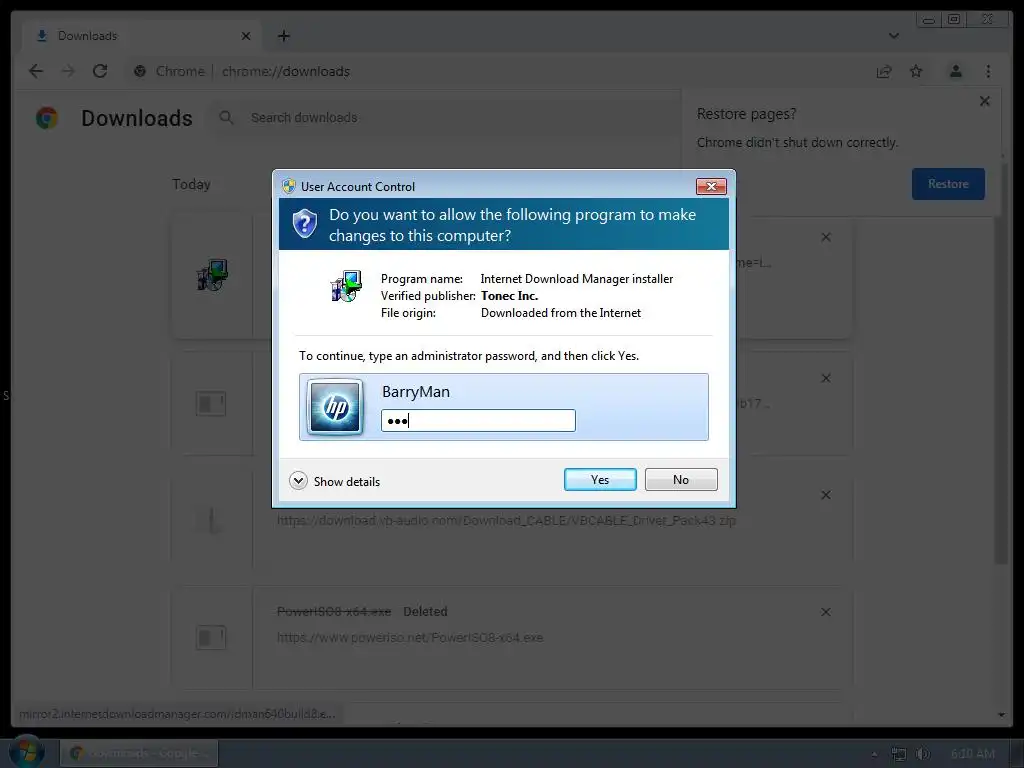Remove first download entry from list

(x=826, y=237)
